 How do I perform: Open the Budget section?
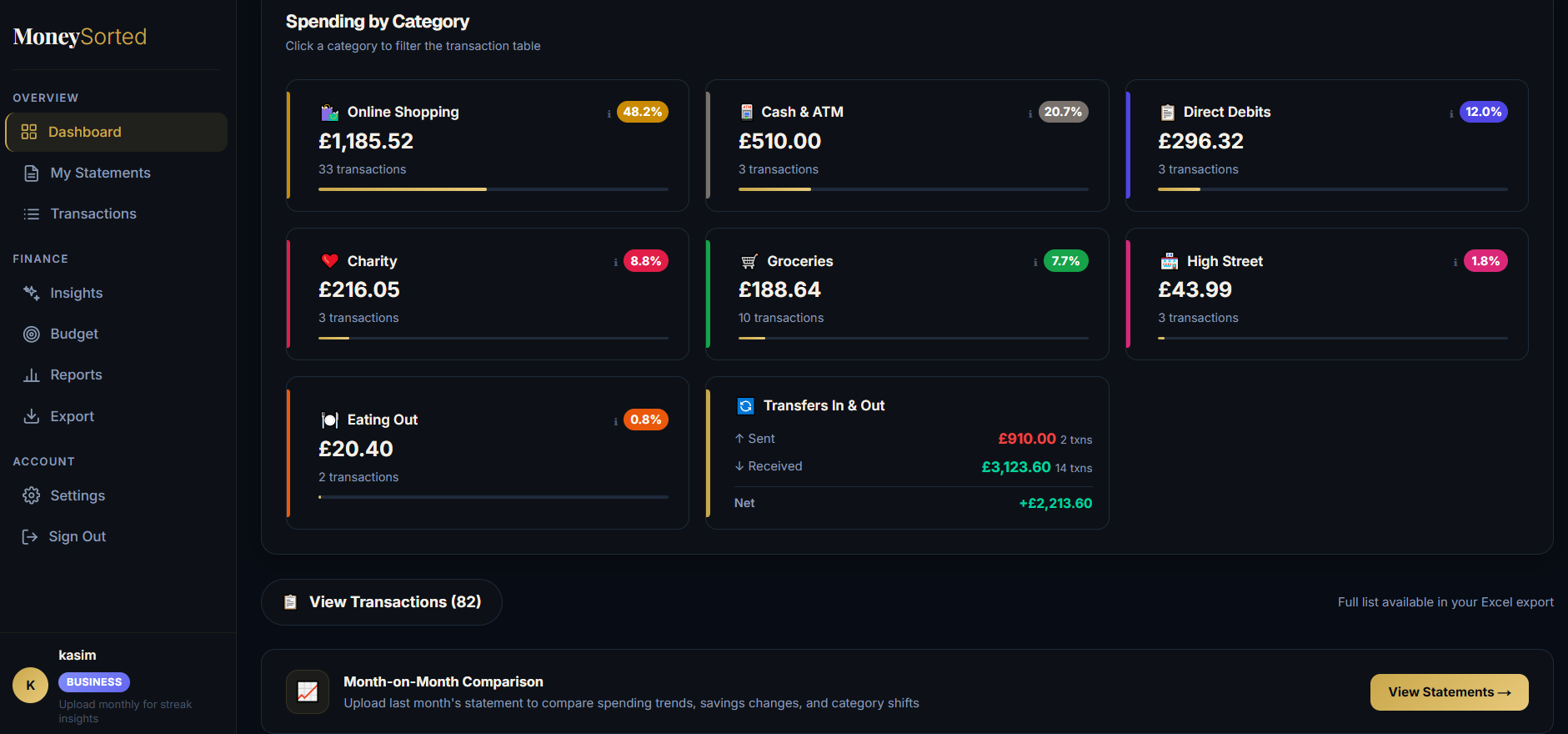(116, 334)
